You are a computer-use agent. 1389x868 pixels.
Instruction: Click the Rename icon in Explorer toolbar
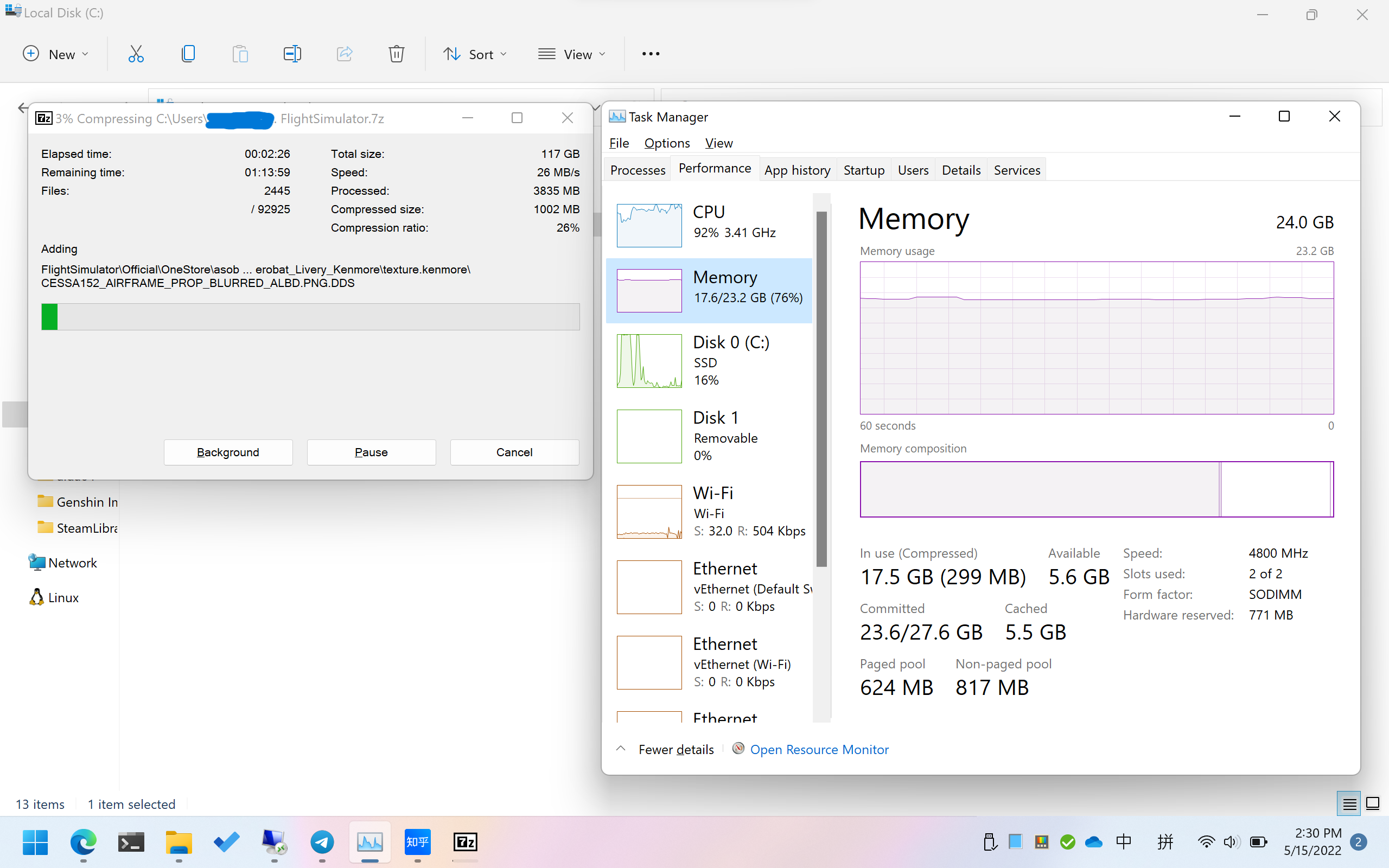pos(292,54)
